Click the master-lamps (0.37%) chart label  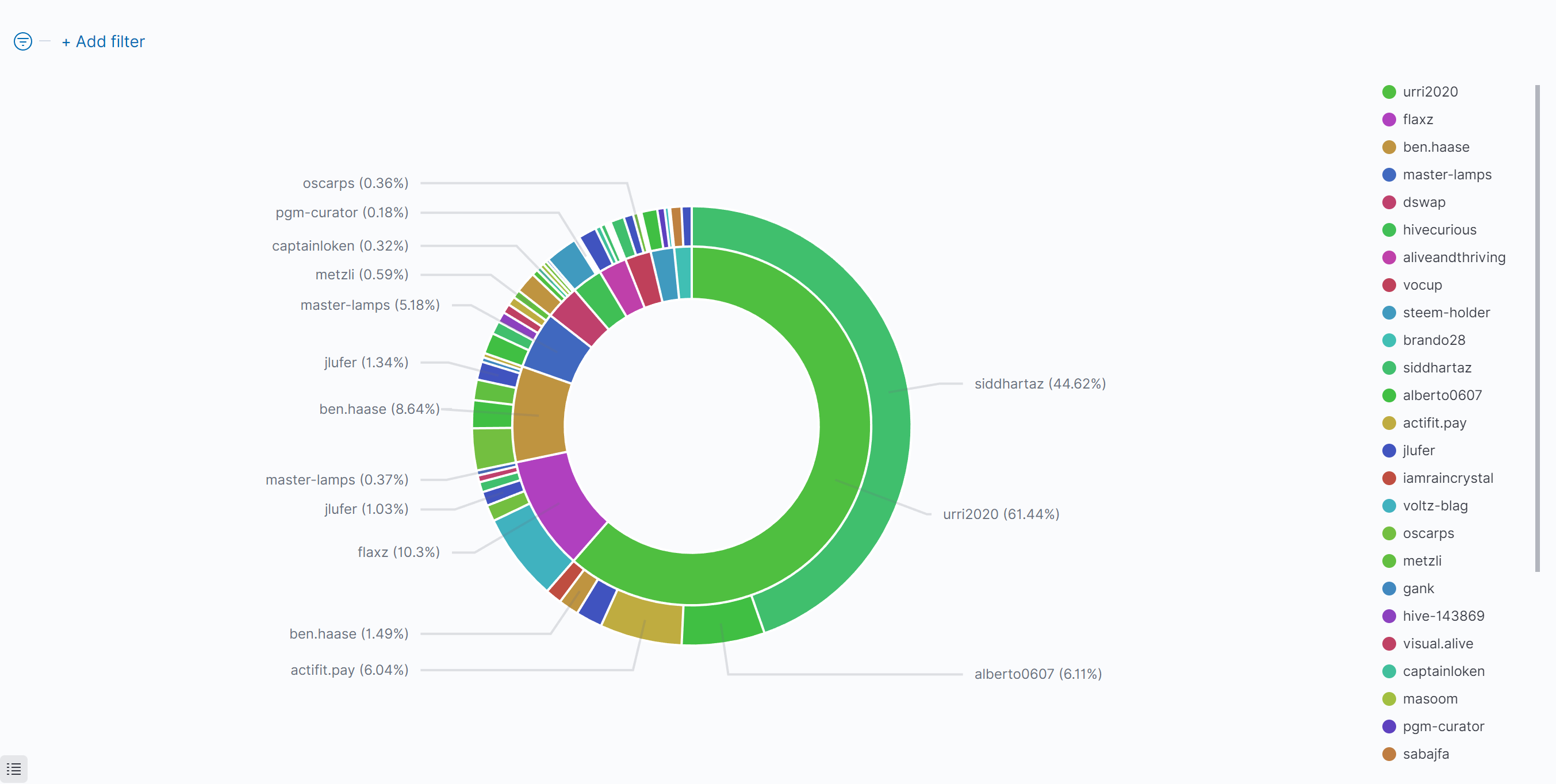[x=337, y=479]
